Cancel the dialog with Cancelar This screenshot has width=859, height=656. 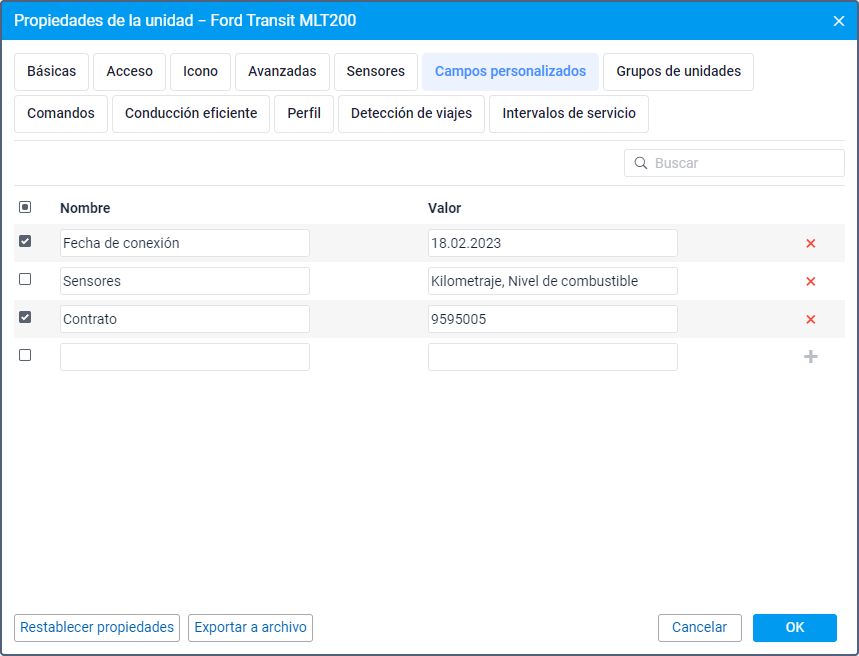pos(700,628)
